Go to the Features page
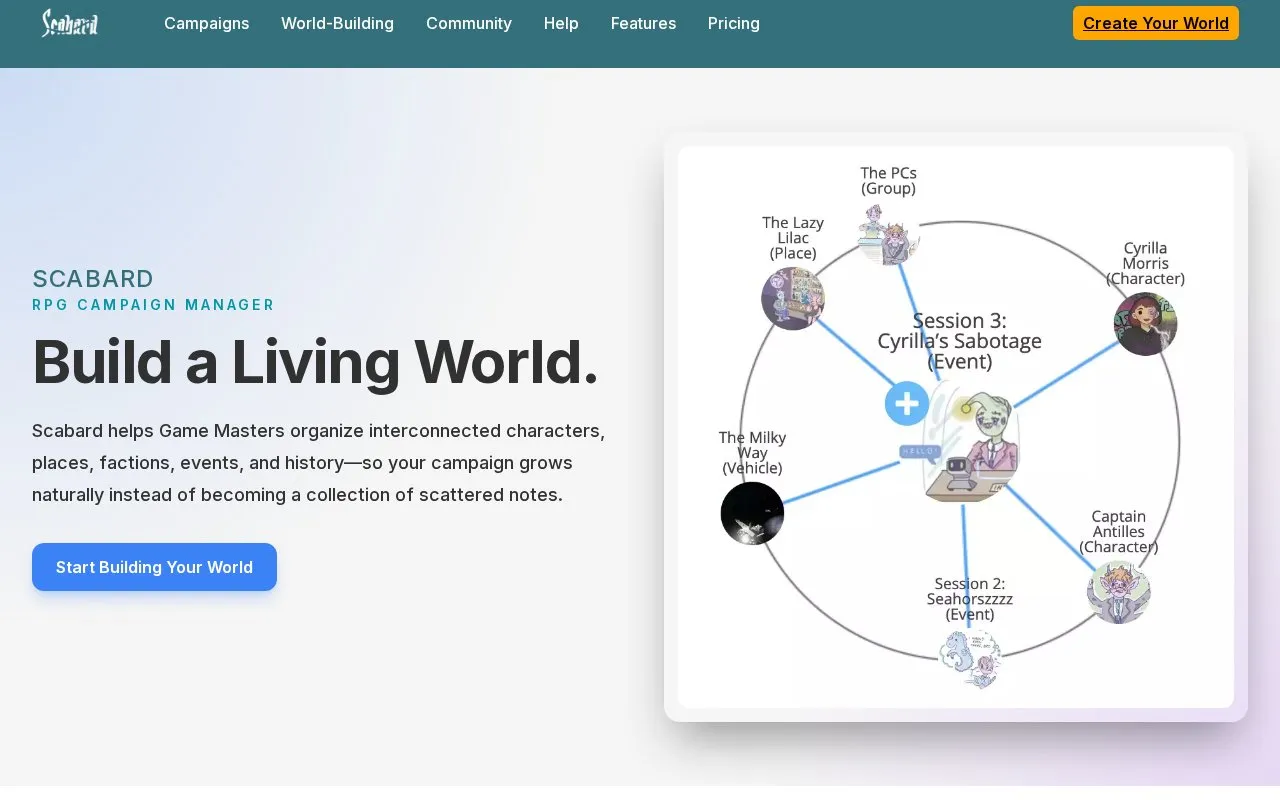1280x800 pixels. pos(643,23)
